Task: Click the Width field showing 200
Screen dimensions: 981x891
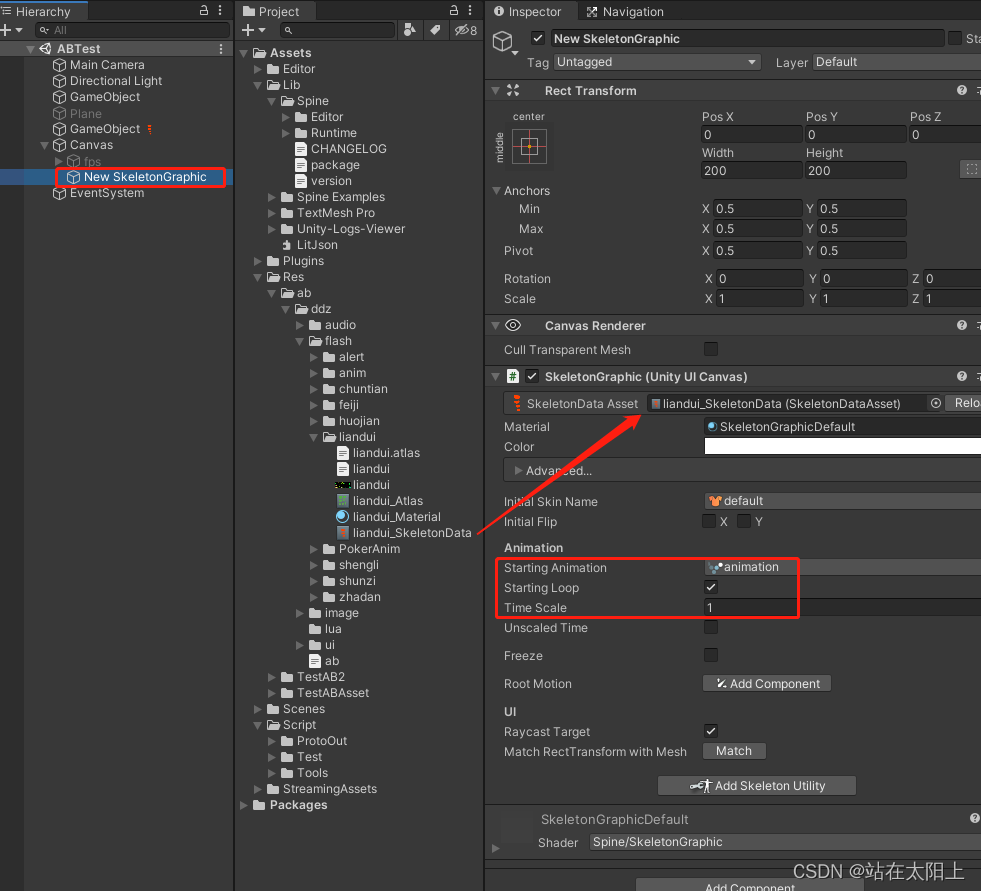Action: (x=751, y=170)
